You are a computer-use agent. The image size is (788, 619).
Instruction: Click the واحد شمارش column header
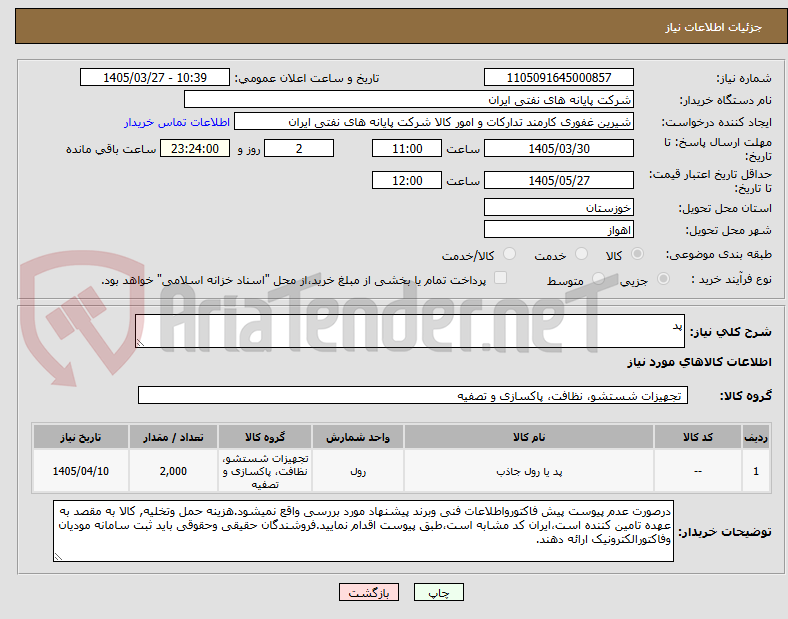[x=358, y=437]
